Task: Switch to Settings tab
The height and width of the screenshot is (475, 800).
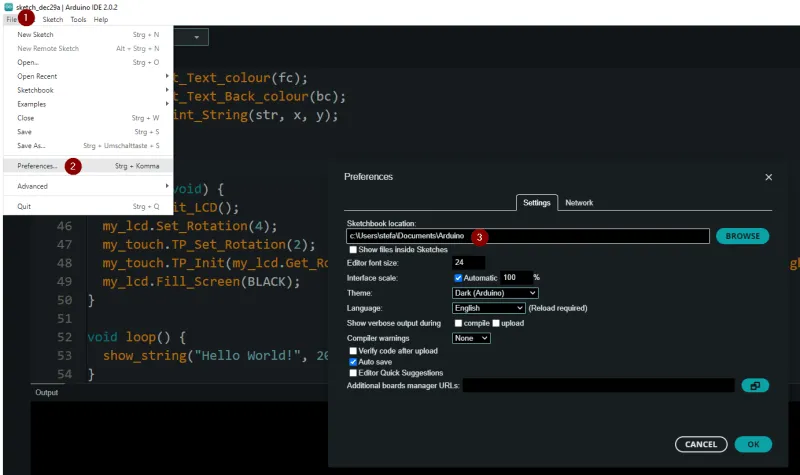Action: [x=537, y=203]
